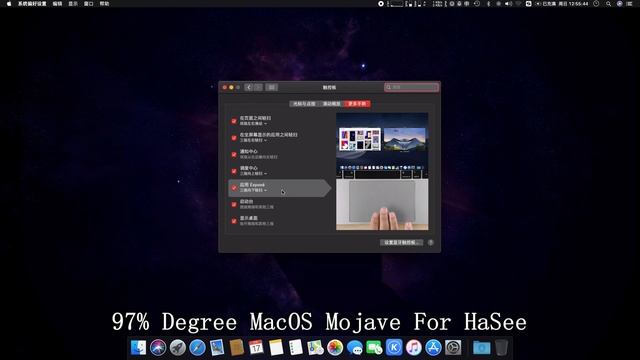Open the 编辑 menu
This screenshot has width=640, height=360.
click(57, 4)
